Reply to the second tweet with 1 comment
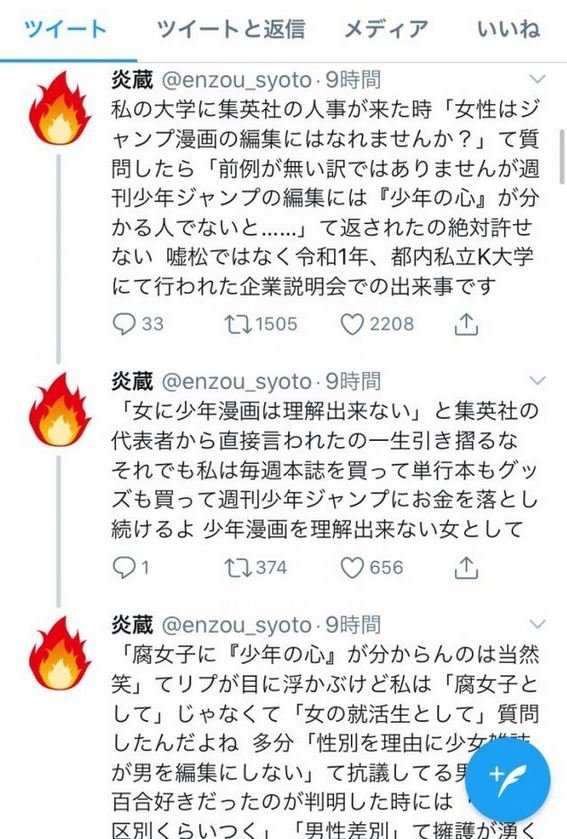567x839 pixels. tap(131, 567)
